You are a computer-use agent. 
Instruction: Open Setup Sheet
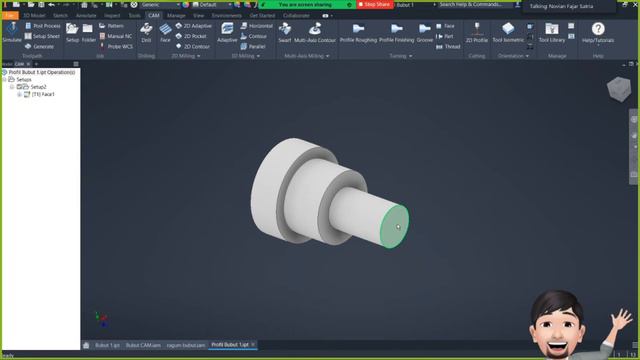42,36
